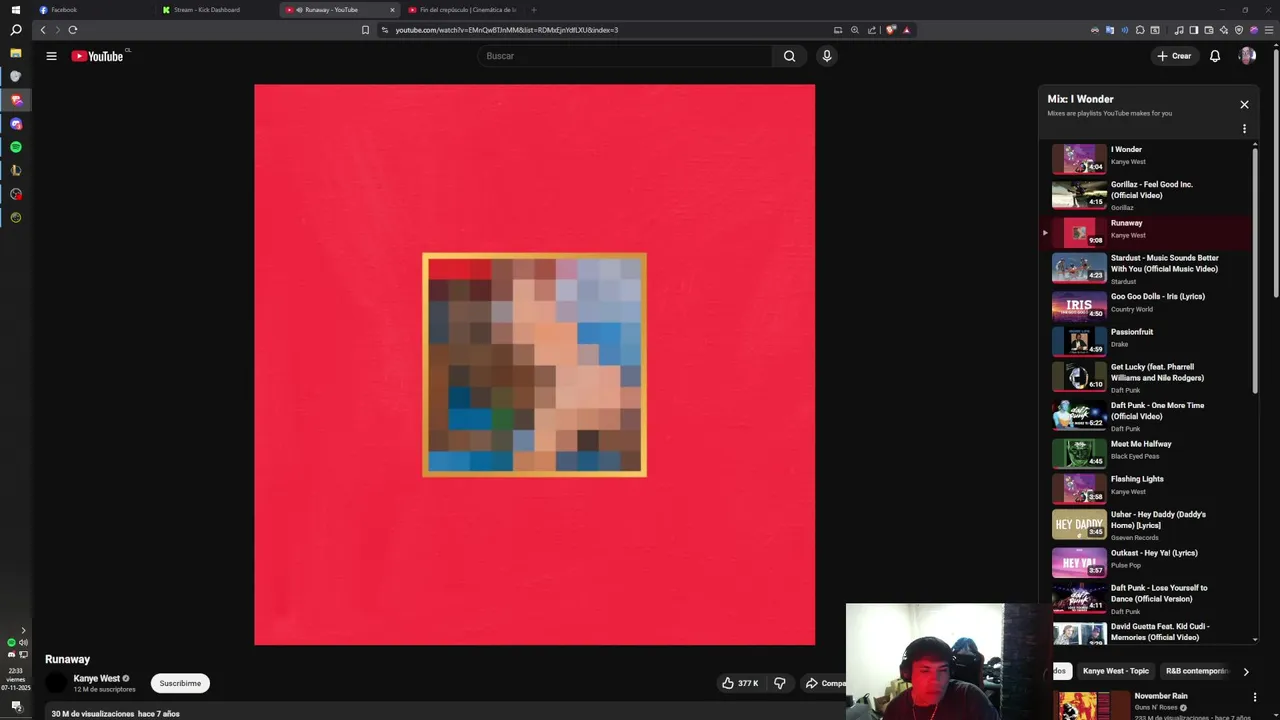
Task: Play Passionfruit by Drake
Action: point(1145,341)
